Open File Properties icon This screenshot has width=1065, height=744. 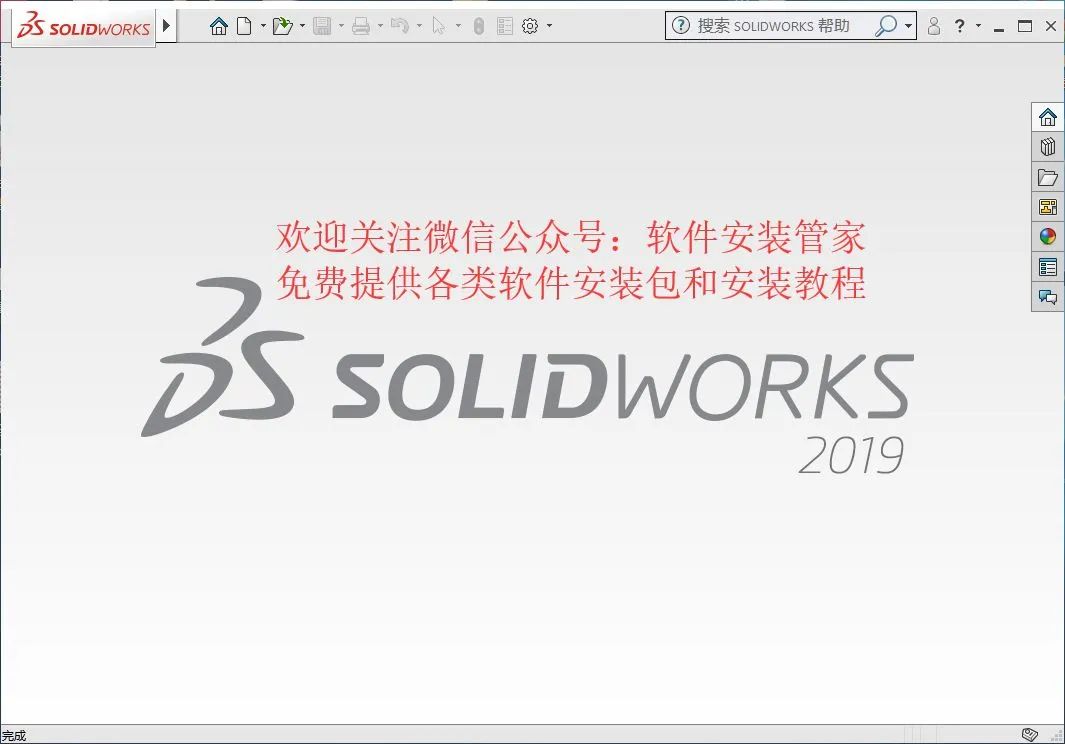point(505,26)
